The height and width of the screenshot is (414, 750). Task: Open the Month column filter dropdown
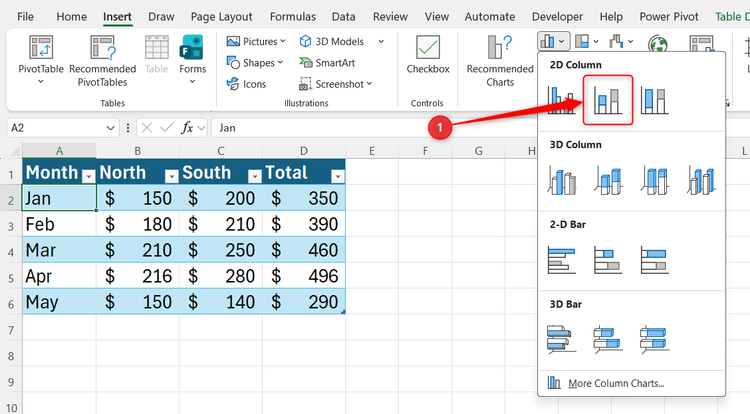click(x=88, y=176)
